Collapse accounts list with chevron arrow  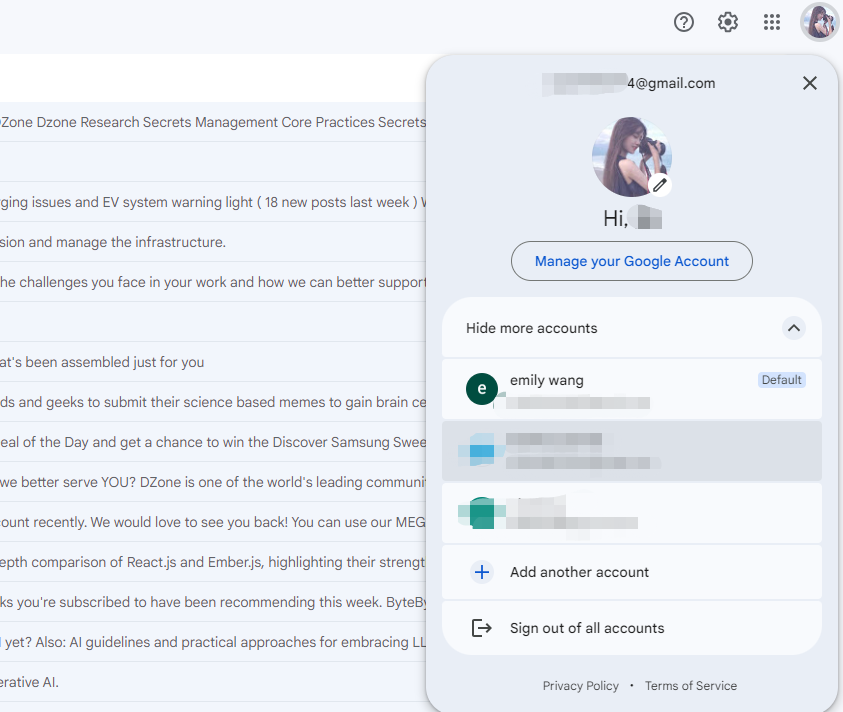793,328
